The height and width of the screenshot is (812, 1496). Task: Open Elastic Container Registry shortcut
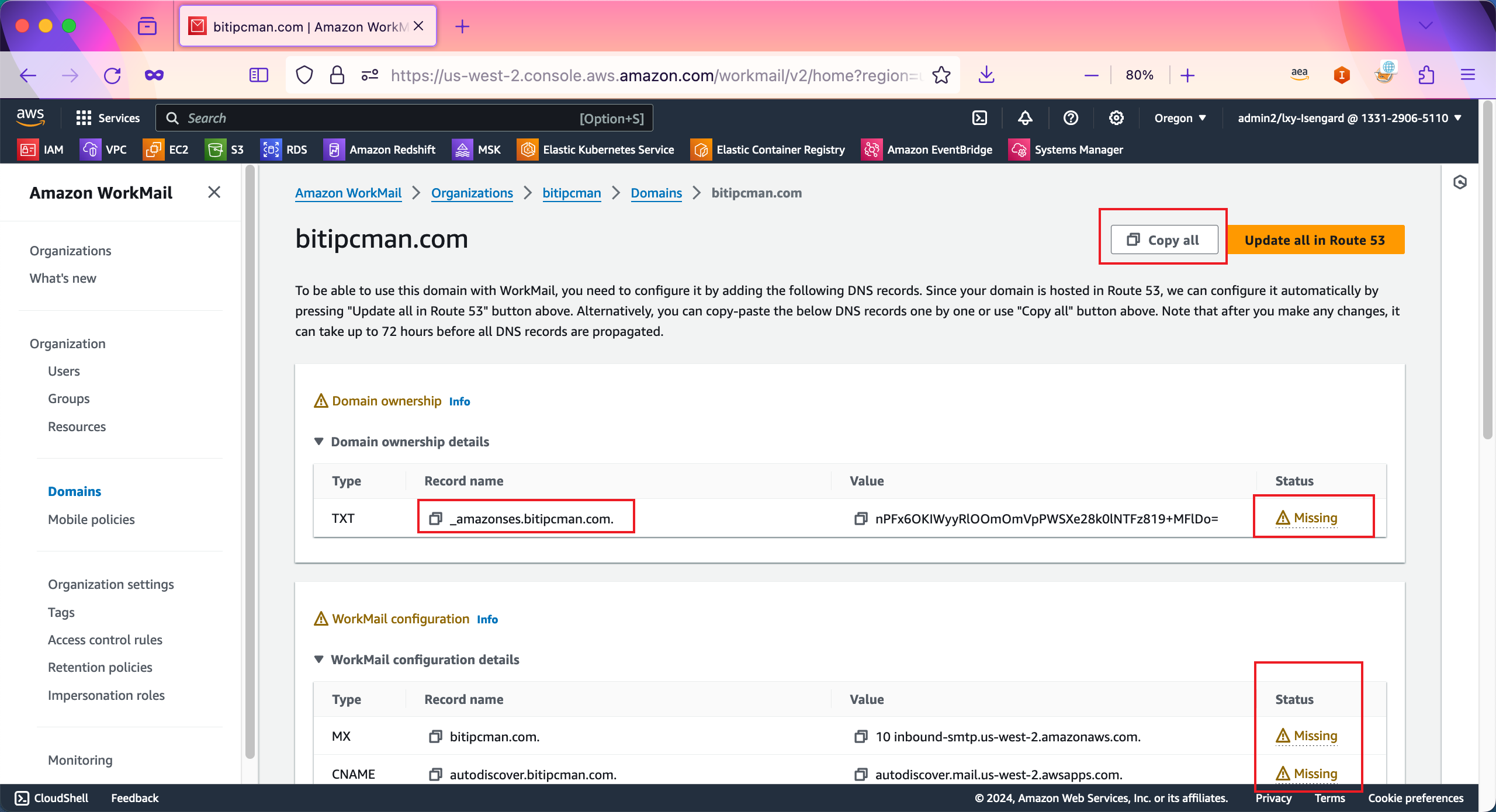768,150
